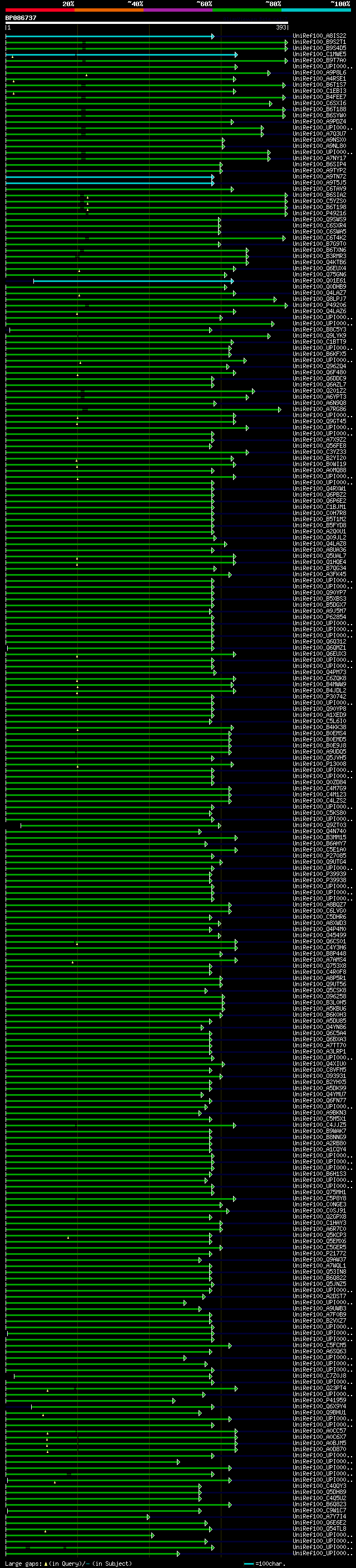Select UniRef100_Q9LYK9 label
The width and height of the screenshot is (356, 1568).
[319, 335]
